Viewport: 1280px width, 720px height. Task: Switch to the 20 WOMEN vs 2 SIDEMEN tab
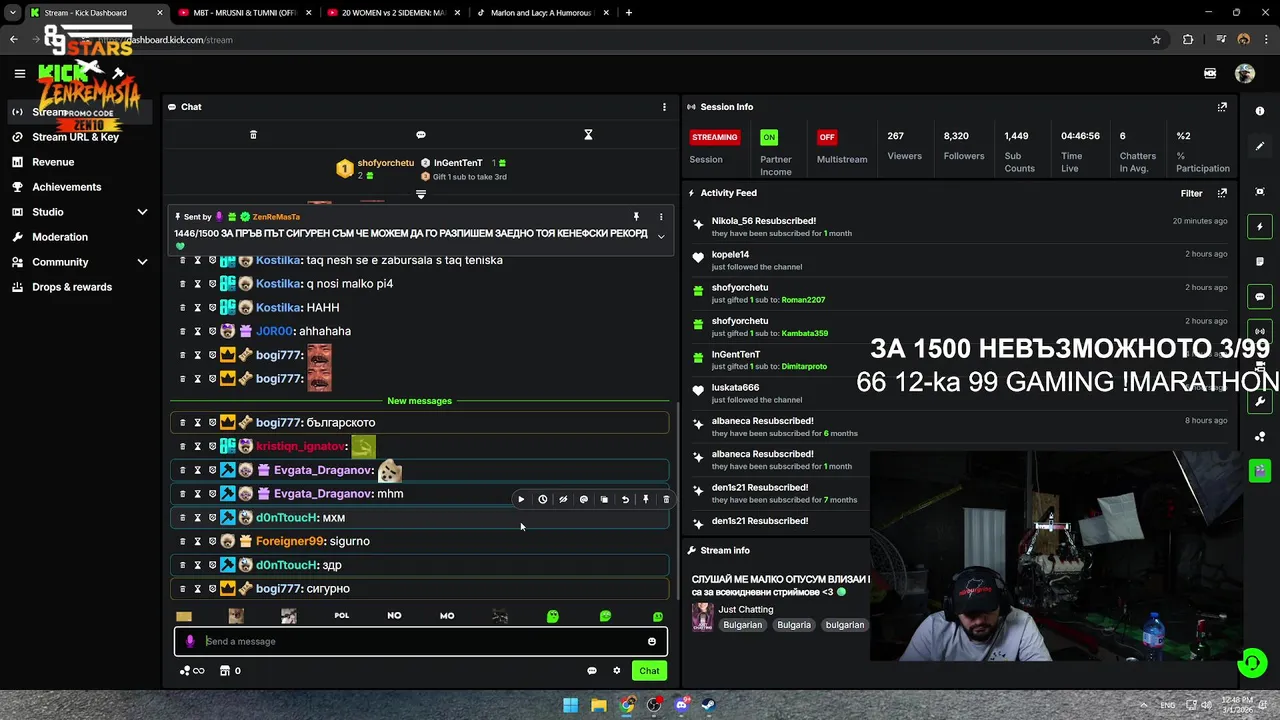pyautogui.click(x=395, y=13)
